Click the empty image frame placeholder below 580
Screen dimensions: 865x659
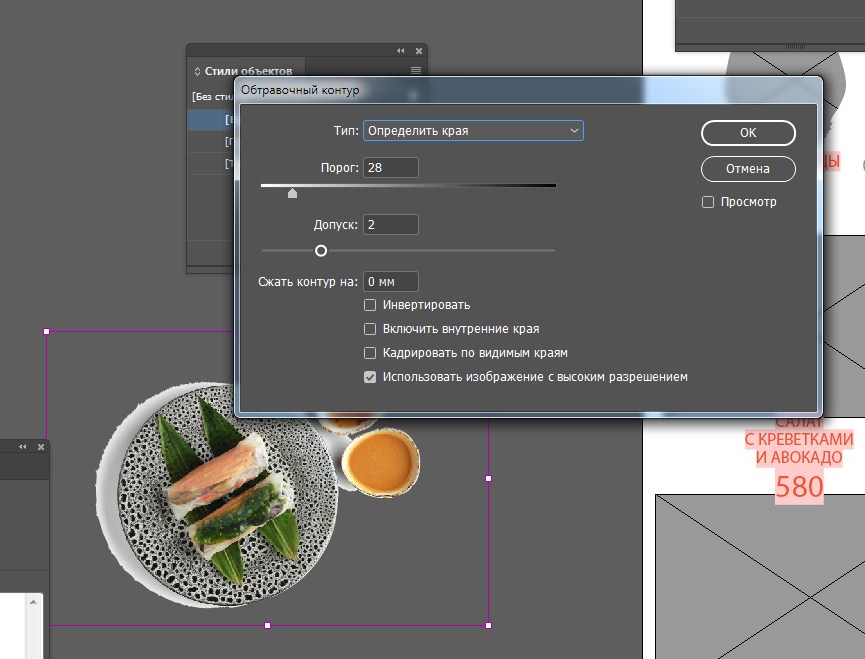coord(760,576)
